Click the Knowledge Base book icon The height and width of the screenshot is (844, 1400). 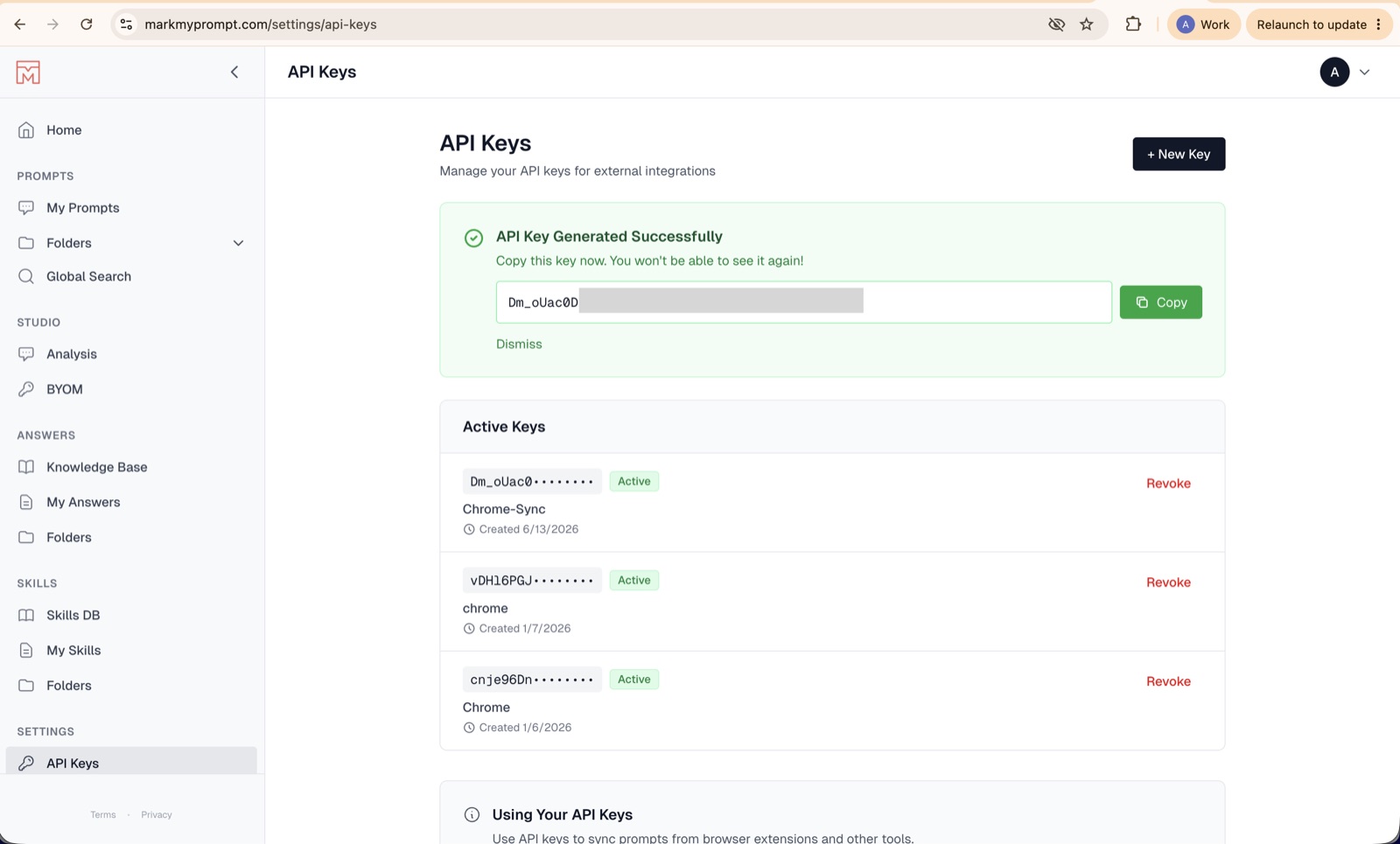(26, 467)
